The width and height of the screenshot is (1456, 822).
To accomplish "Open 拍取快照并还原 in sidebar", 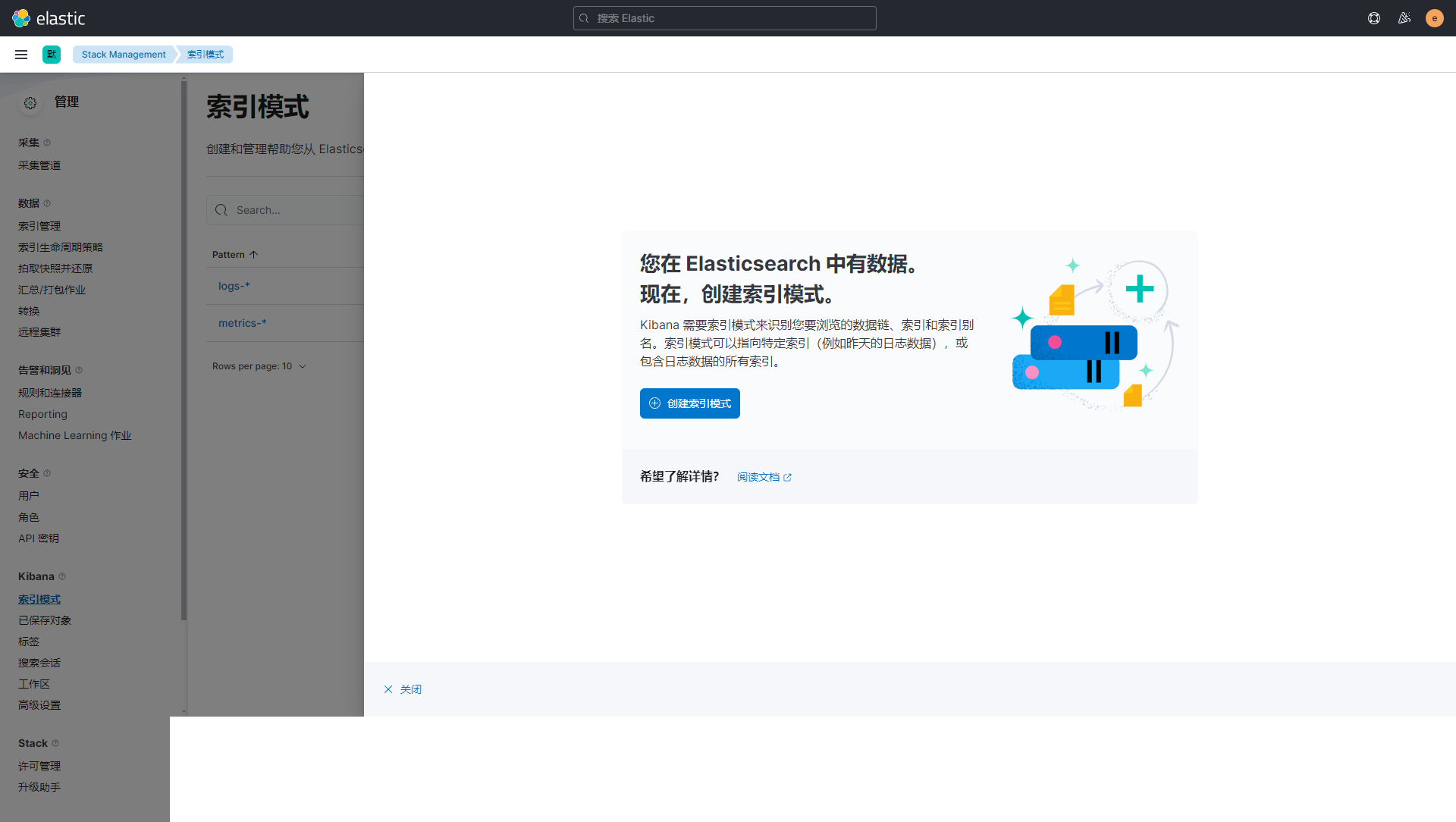I will [55, 268].
